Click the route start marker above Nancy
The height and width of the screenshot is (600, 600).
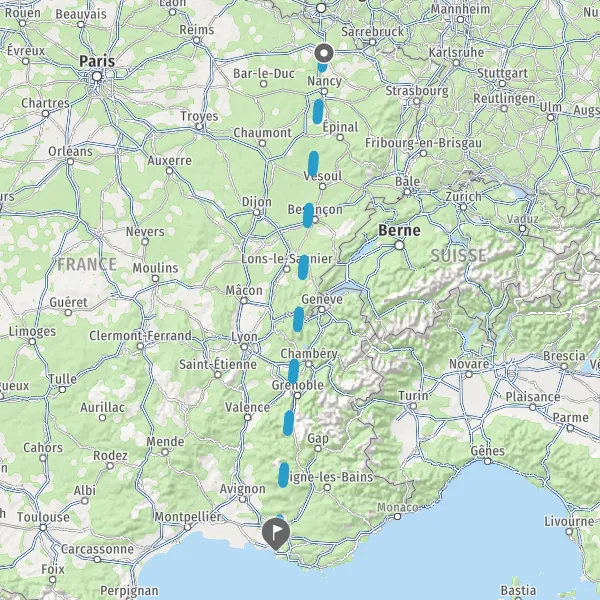(x=324, y=53)
